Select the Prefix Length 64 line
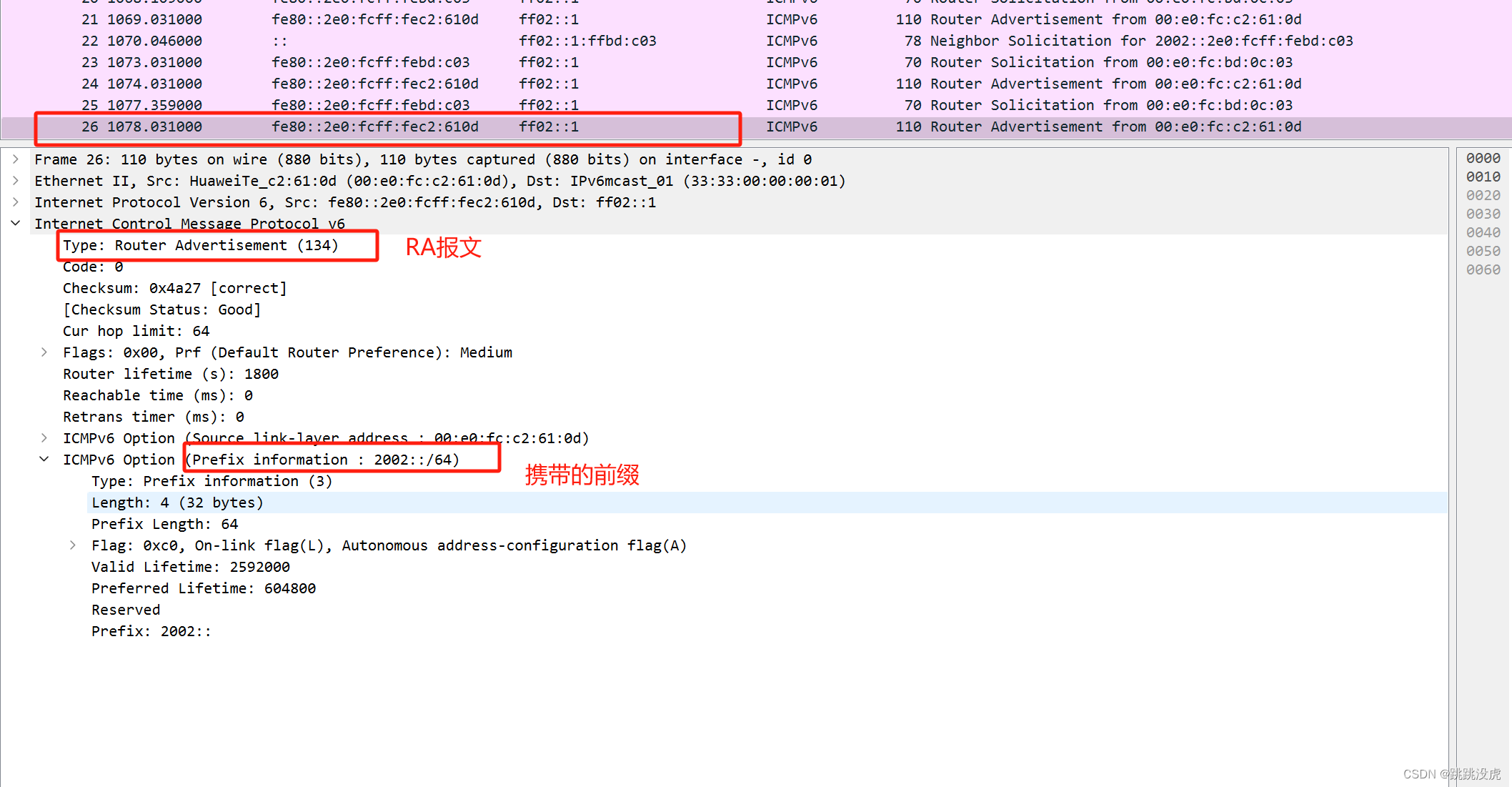 pyautogui.click(x=164, y=525)
